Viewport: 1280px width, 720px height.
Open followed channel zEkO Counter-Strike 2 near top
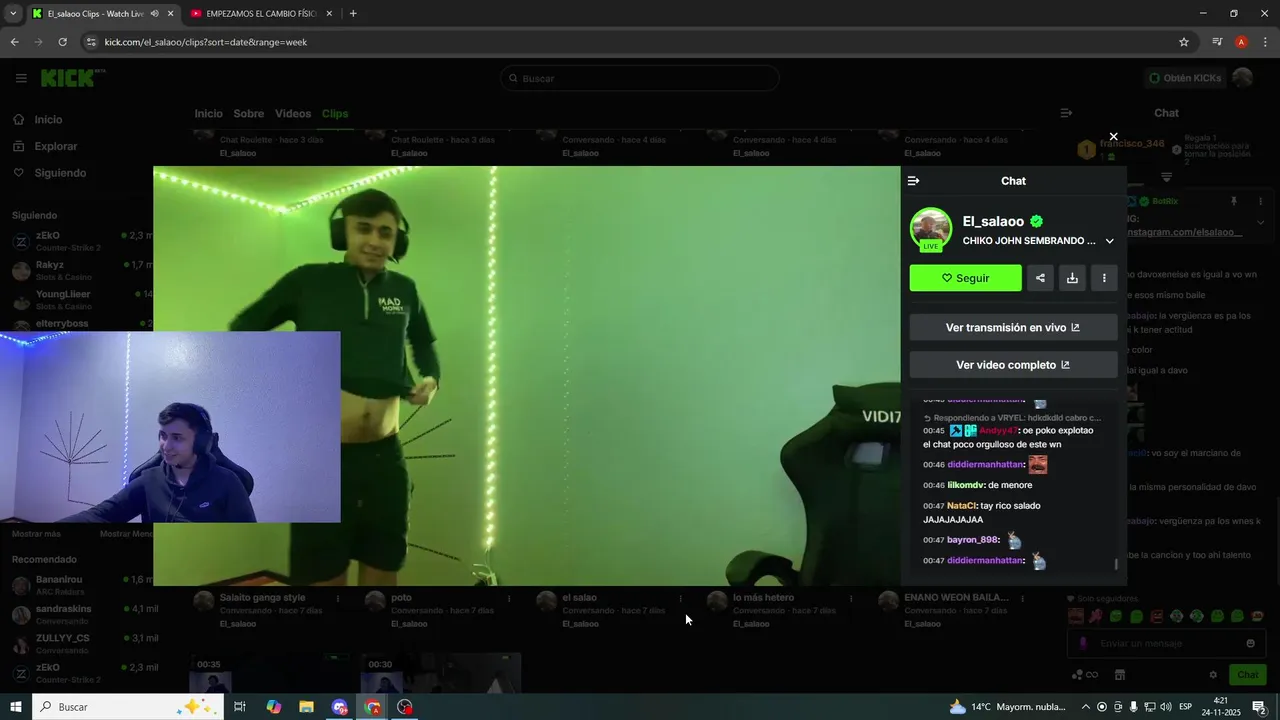click(80, 240)
